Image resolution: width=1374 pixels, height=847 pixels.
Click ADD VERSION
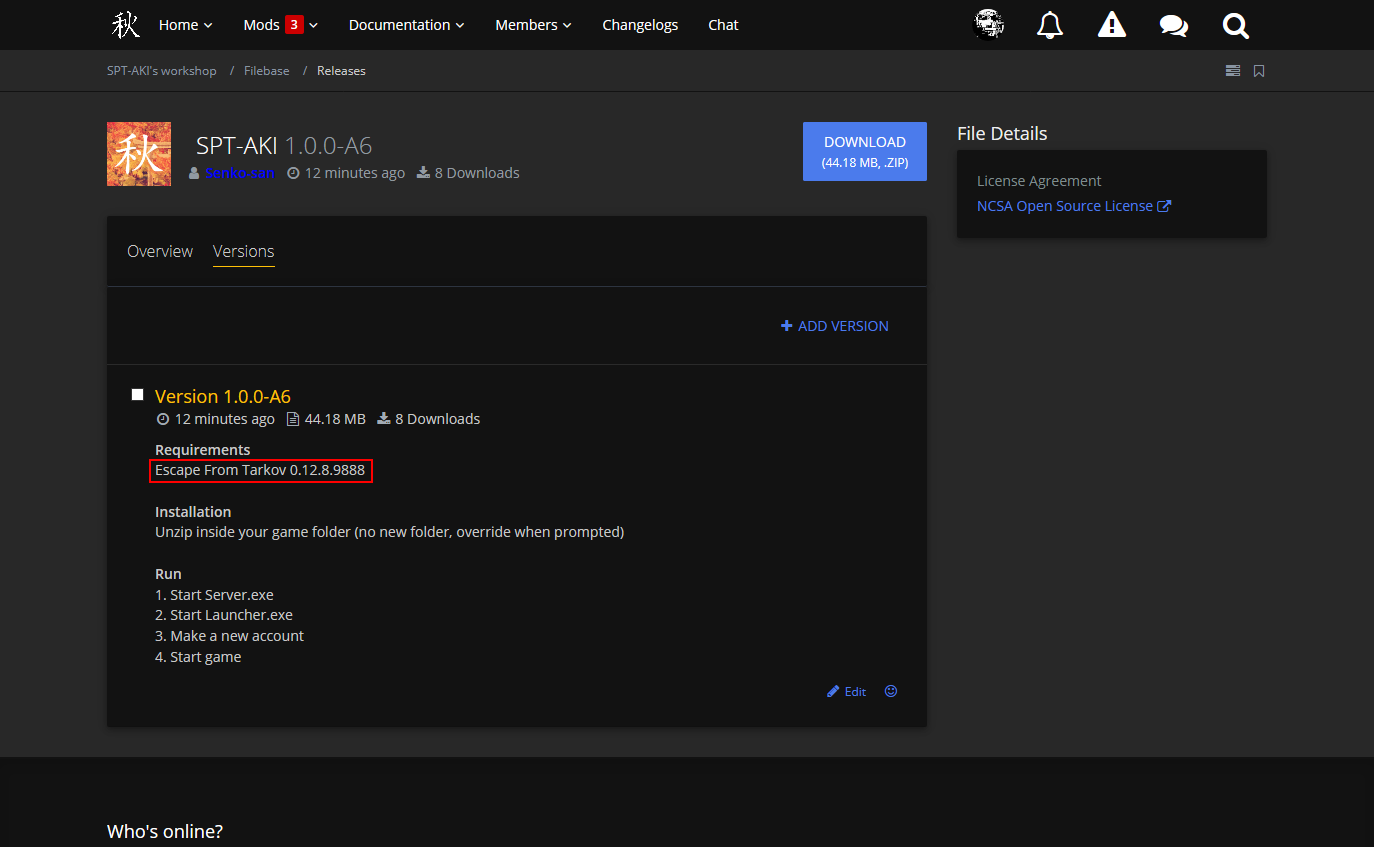pyautogui.click(x=835, y=326)
